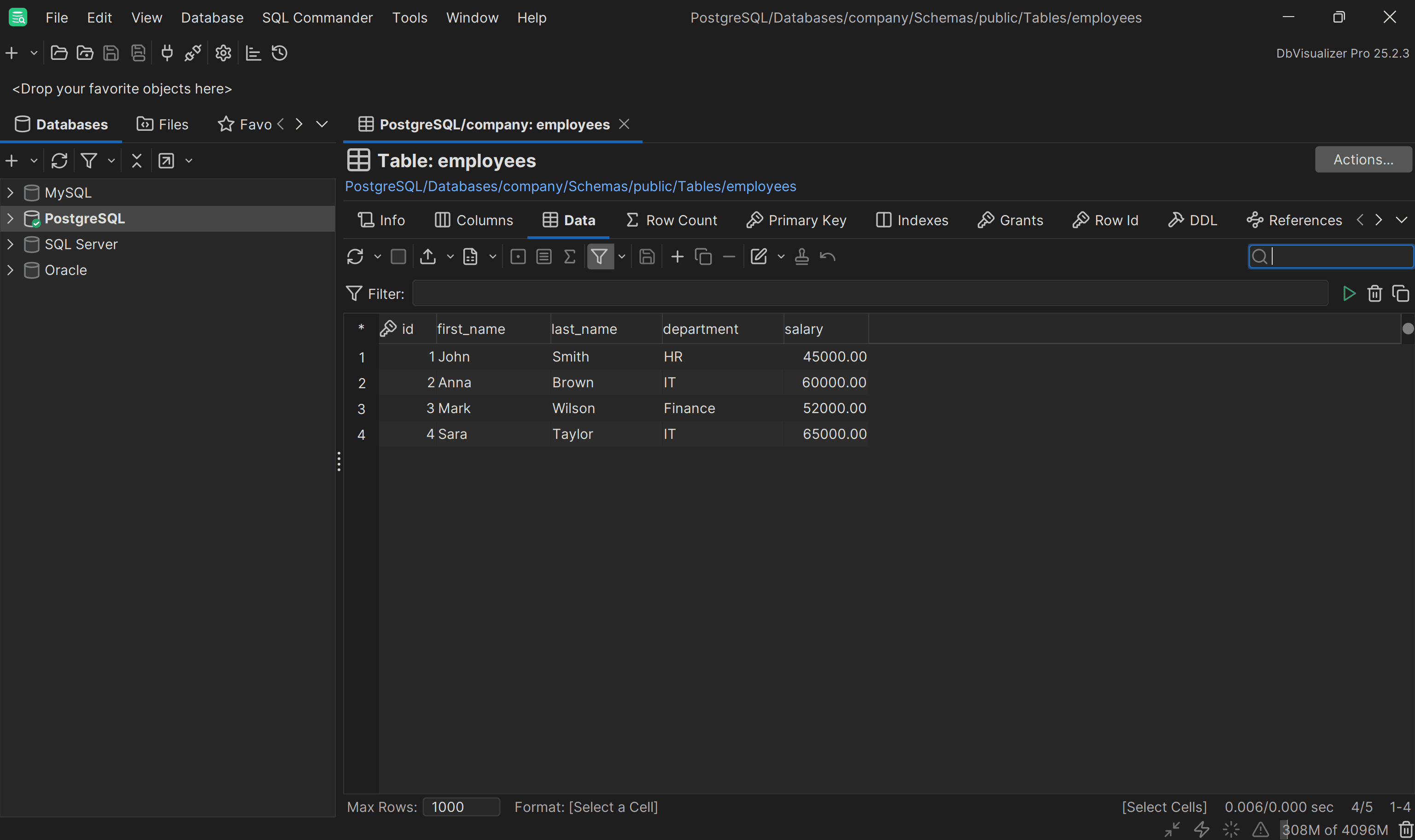Select the cell containing Finance
1415x840 pixels.
click(x=723, y=408)
